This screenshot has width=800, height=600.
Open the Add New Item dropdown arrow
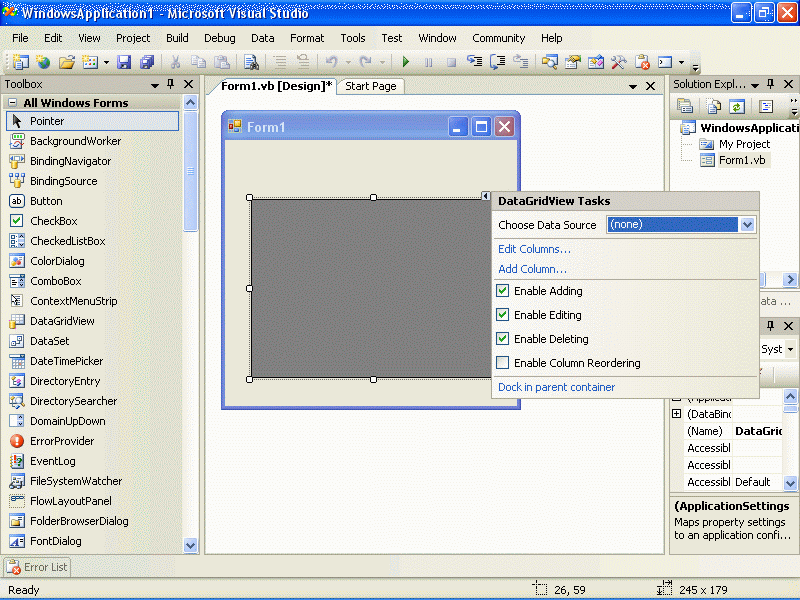(106, 62)
